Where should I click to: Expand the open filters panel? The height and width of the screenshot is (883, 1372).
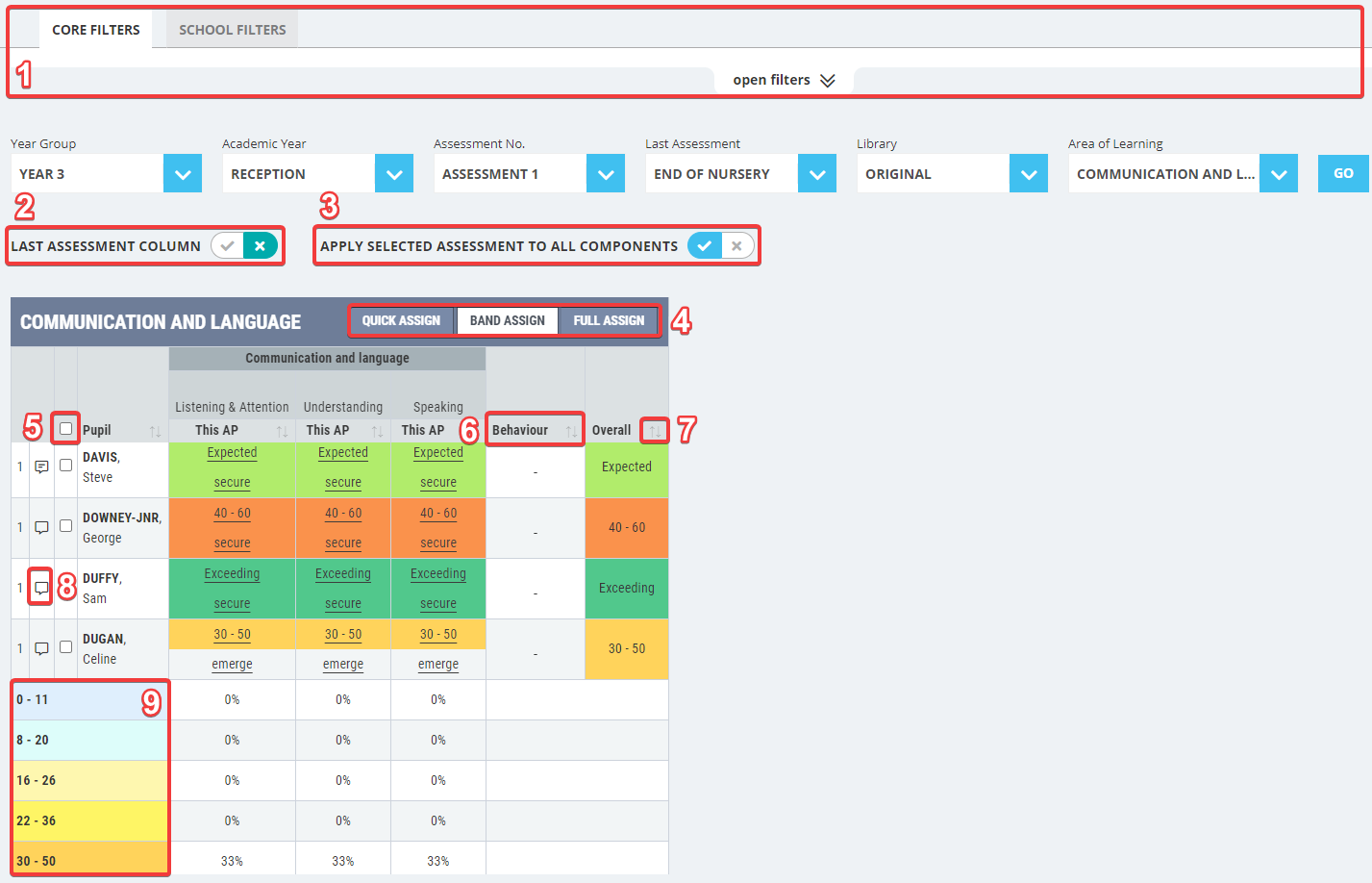(x=784, y=81)
